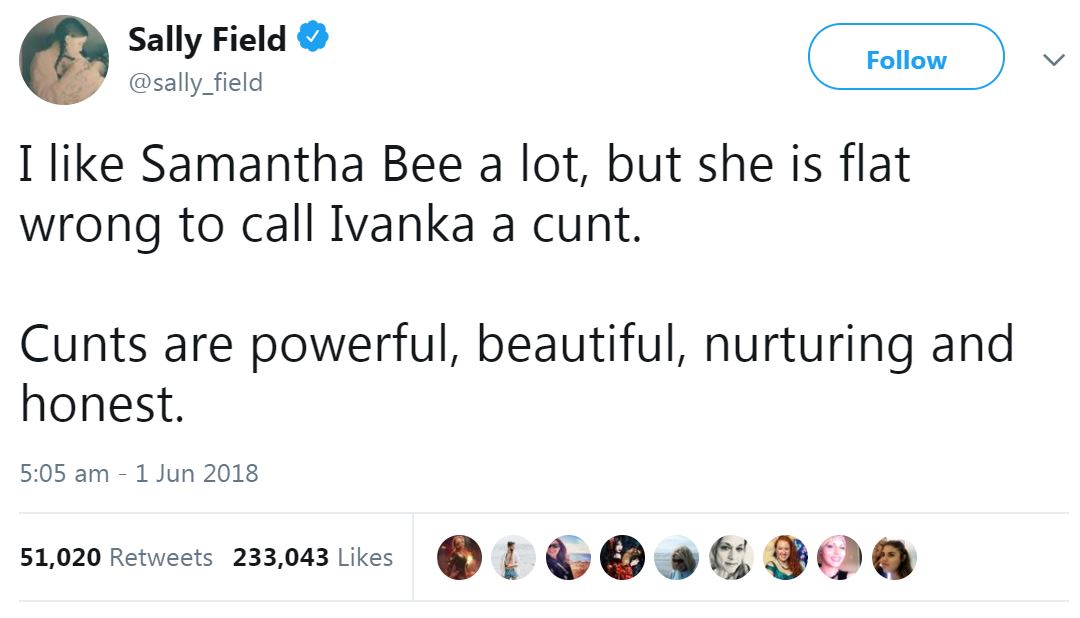Click the second liker avatar, person in denim shorts
This screenshot has height=618, width=1080.
(x=513, y=558)
